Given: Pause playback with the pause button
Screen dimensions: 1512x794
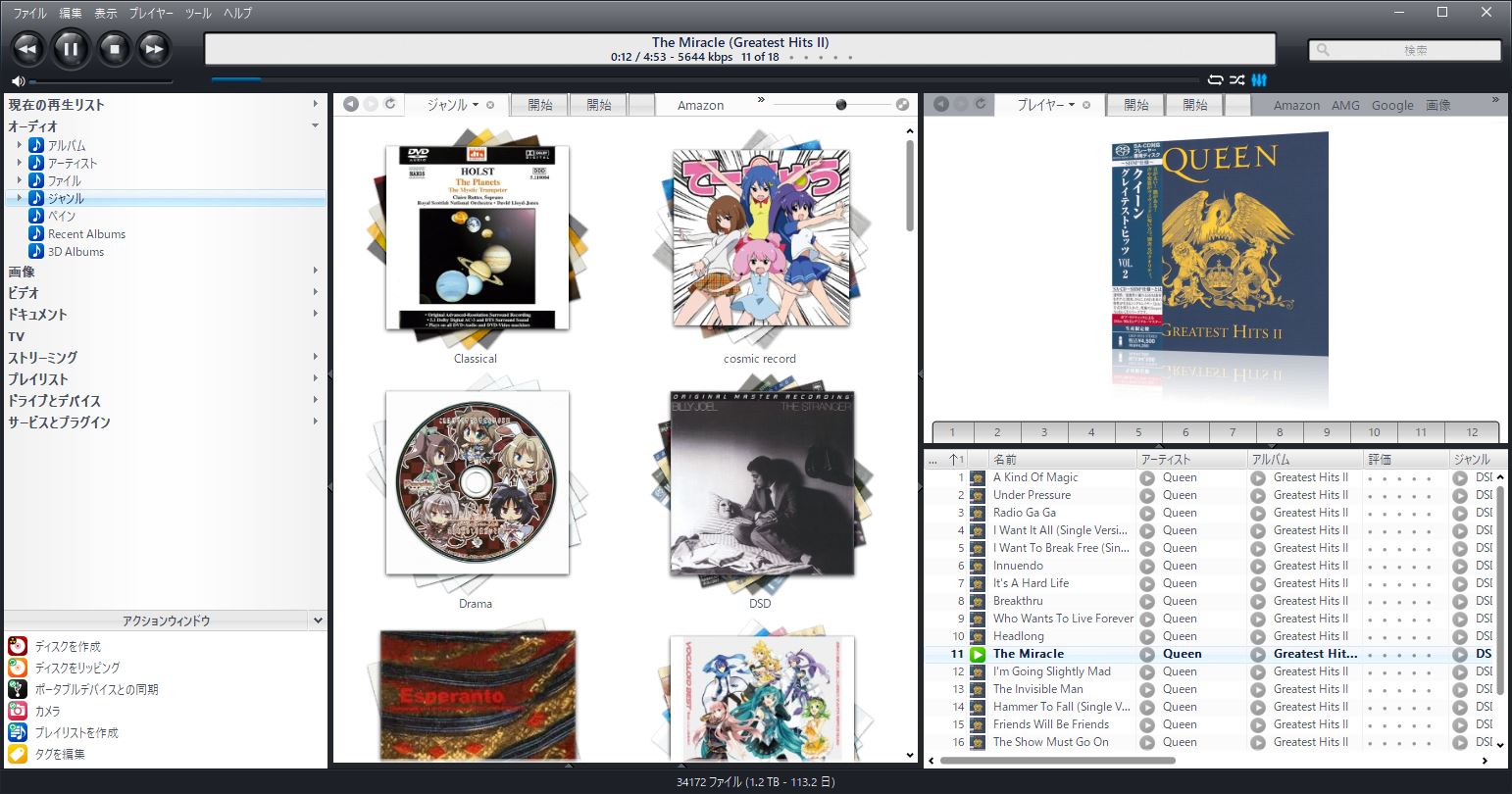Looking at the screenshot, I should pyautogui.click(x=71, y=48).
